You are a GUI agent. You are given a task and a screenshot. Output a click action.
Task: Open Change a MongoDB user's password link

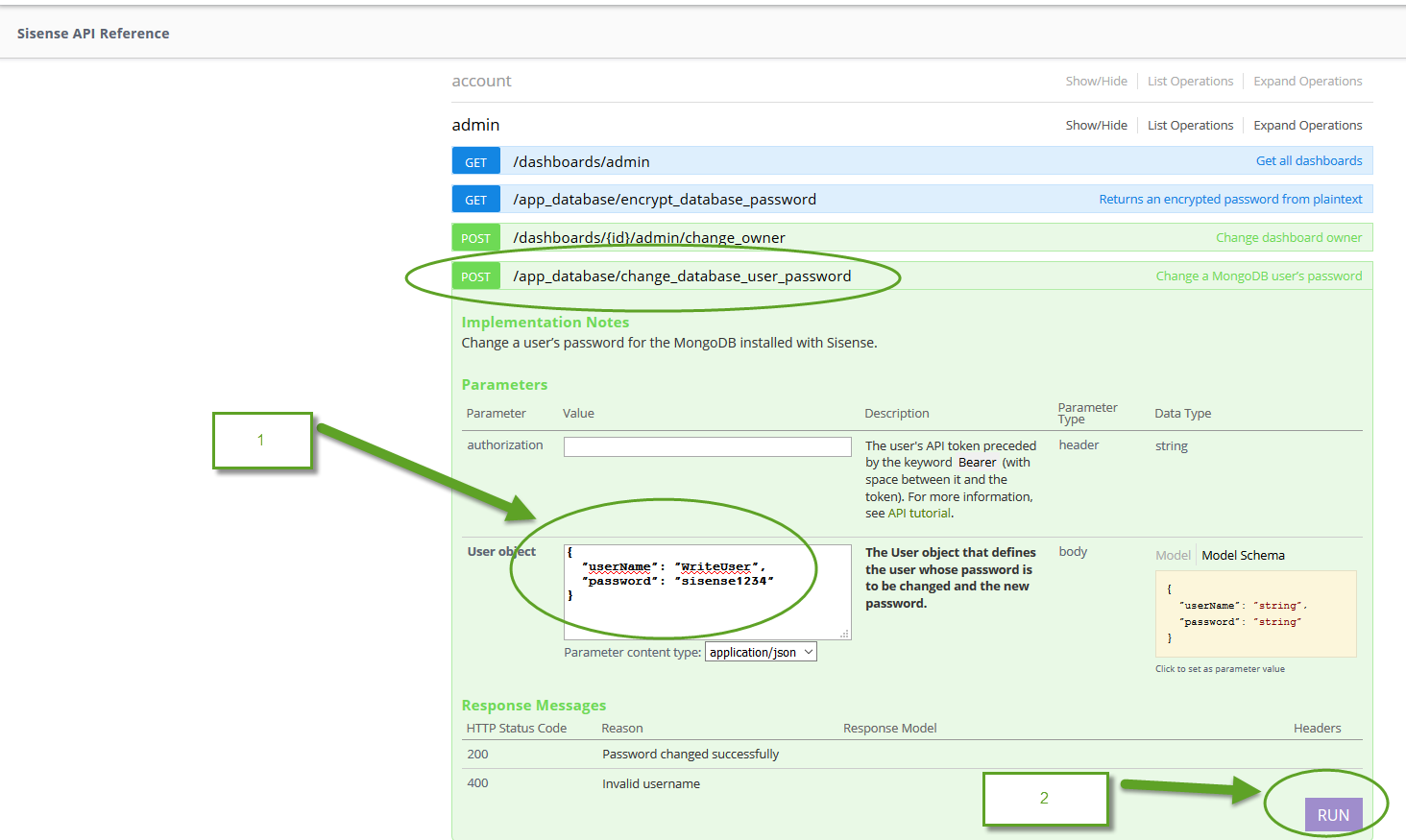pos(1259,276)
